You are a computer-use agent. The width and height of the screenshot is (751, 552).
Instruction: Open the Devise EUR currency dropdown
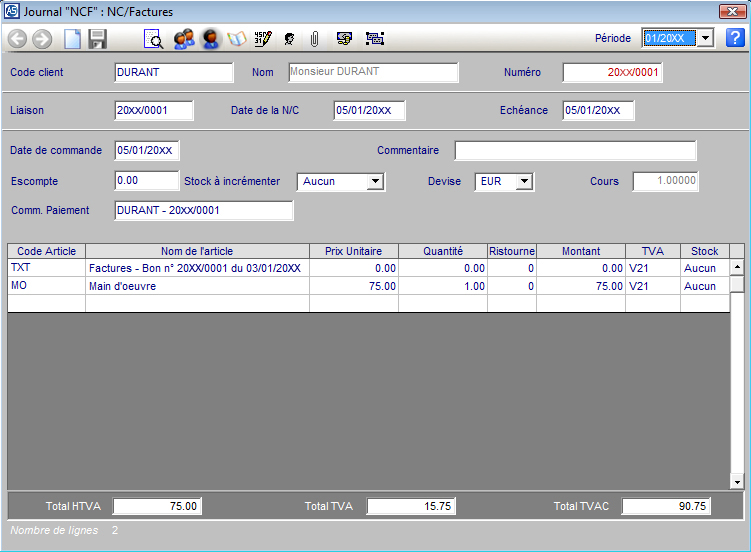coord(524,182)
